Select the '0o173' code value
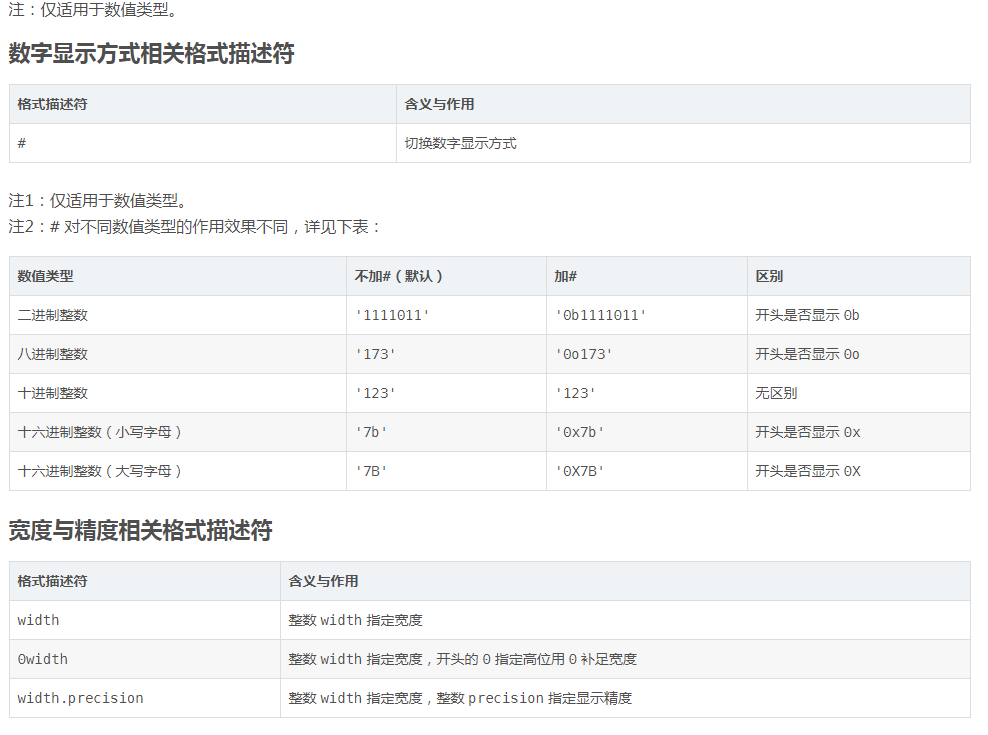Screen dimensions: 988x735 tap(584, 354)
